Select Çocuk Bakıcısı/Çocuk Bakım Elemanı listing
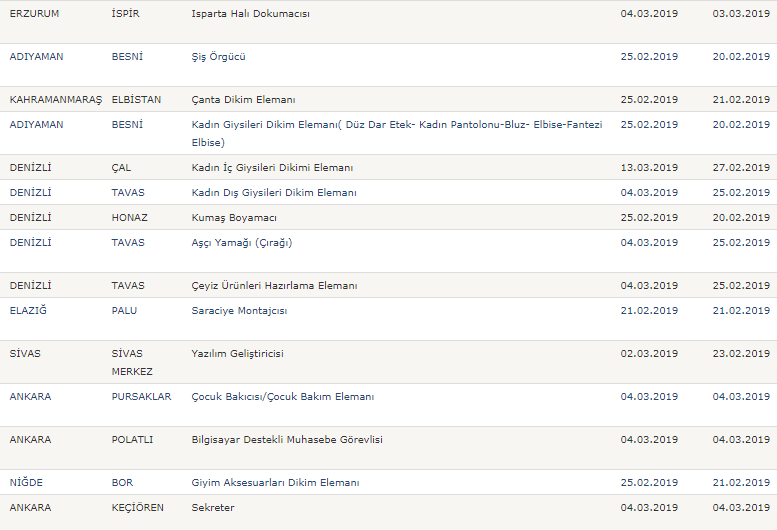The image size is (777, 530). point(282,397)
